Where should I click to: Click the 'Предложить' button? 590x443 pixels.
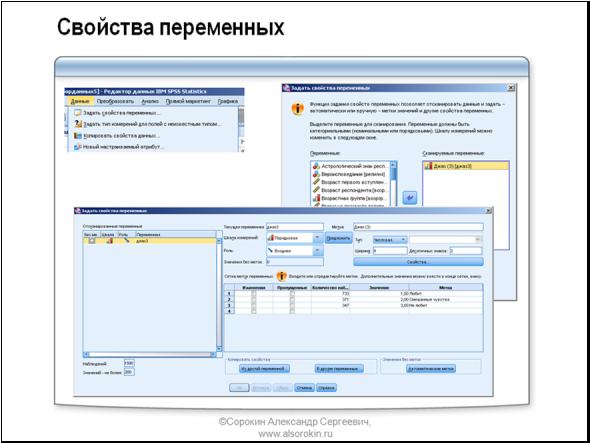click(x=338, y=238)
